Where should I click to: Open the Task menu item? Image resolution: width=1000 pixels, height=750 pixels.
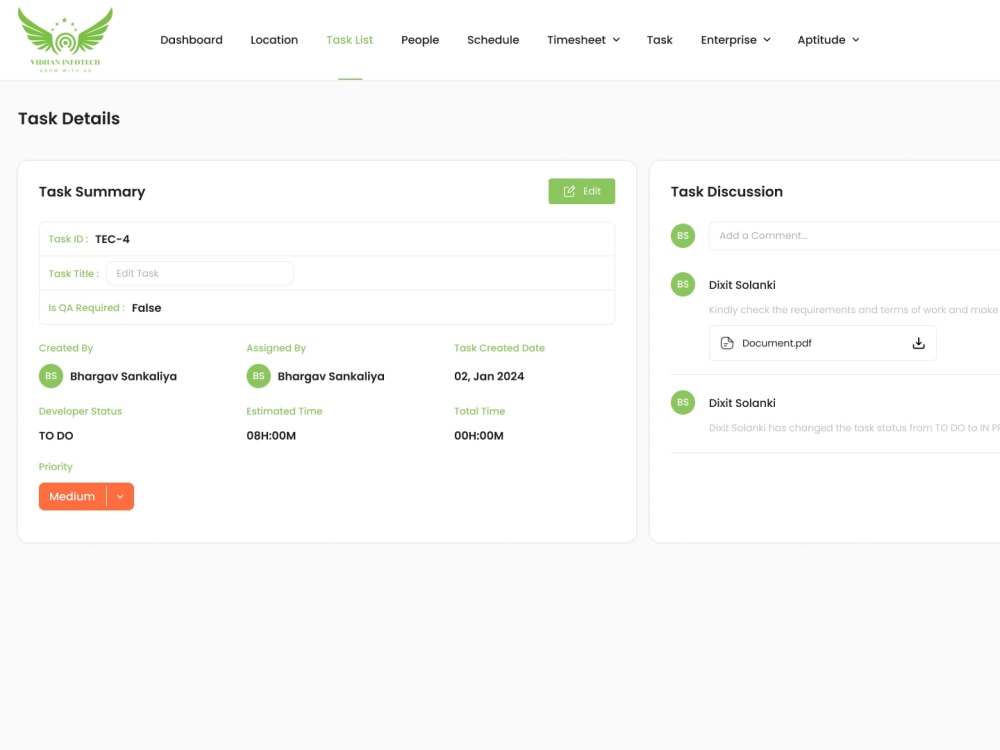coord(659,40)
